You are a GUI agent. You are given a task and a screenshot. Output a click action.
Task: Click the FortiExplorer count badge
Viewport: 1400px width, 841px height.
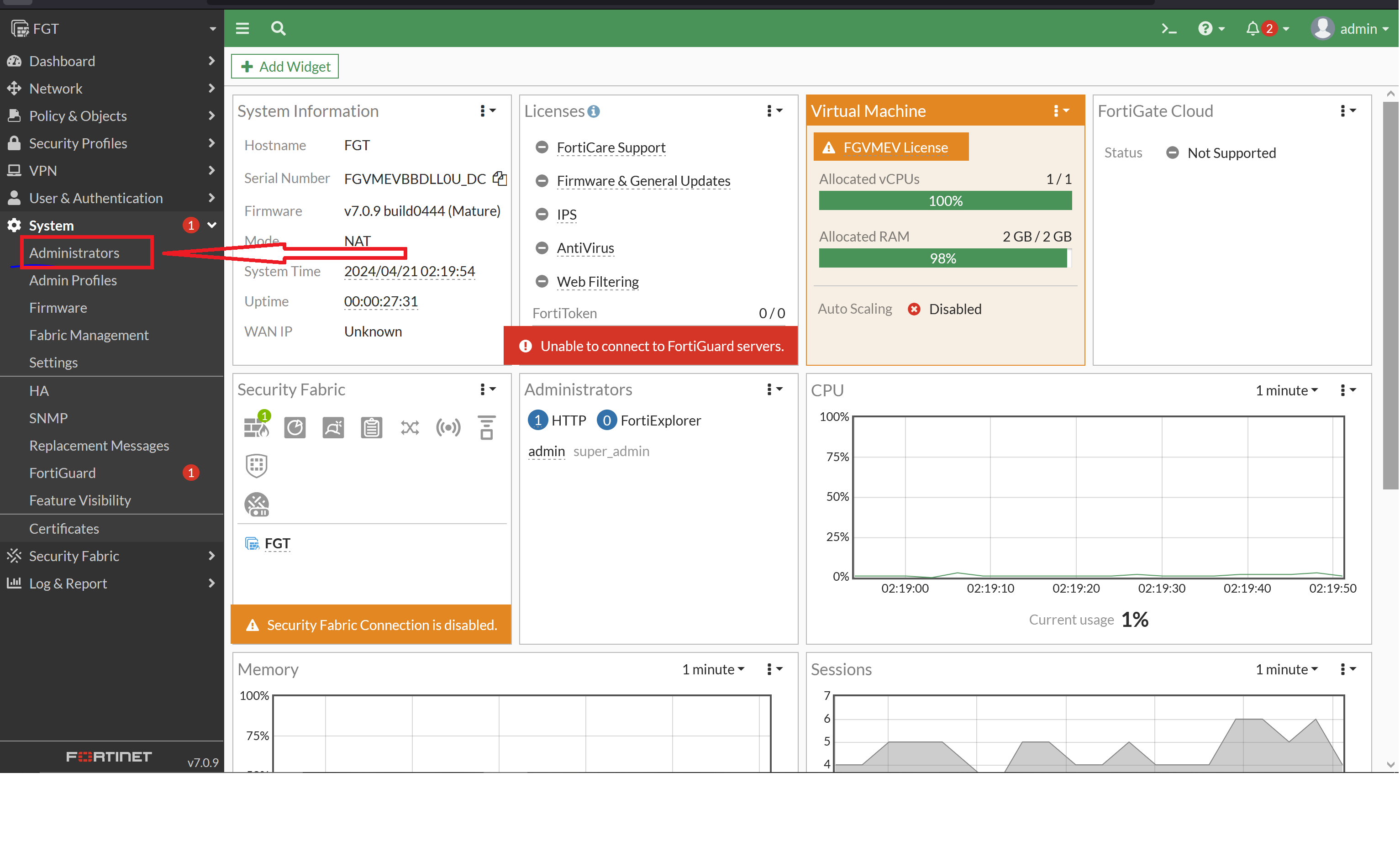click(x=606, y=420)
